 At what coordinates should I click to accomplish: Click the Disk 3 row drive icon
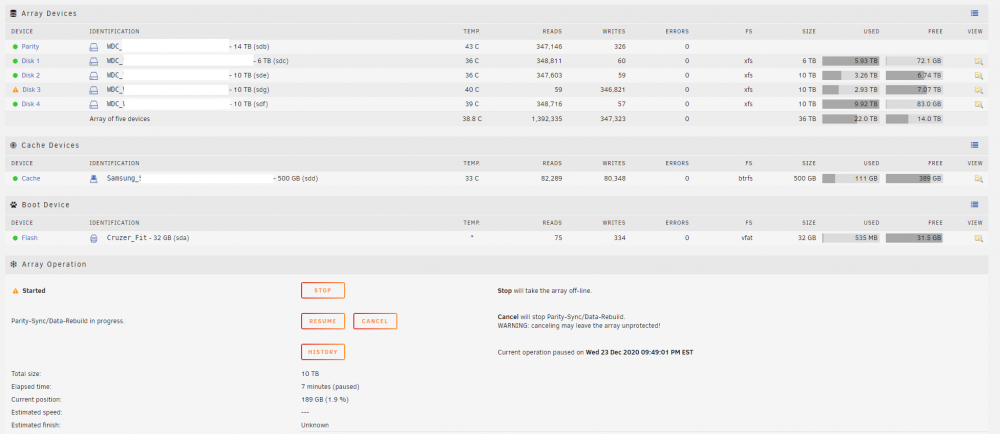93,90
